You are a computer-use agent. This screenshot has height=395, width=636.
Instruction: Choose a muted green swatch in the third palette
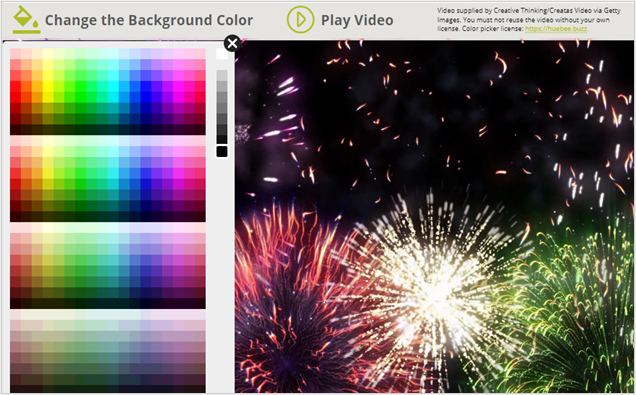81,260
